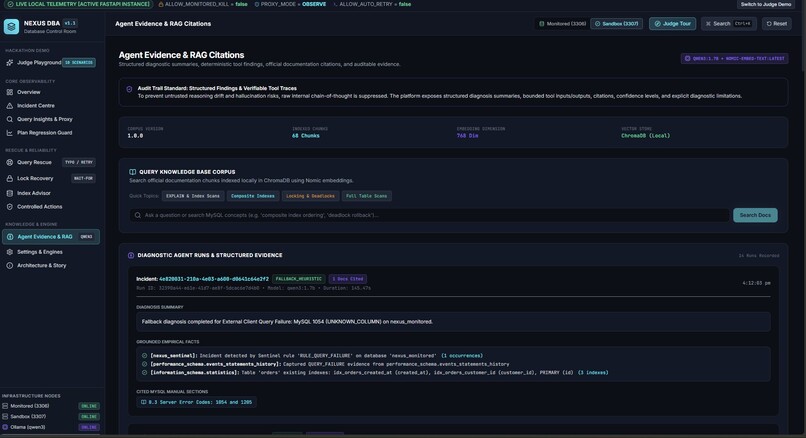The height and width of the screenshot is (438, 806).
Task: Click the Judge Playground sparkle icon
Action: [x=9, y=62]
